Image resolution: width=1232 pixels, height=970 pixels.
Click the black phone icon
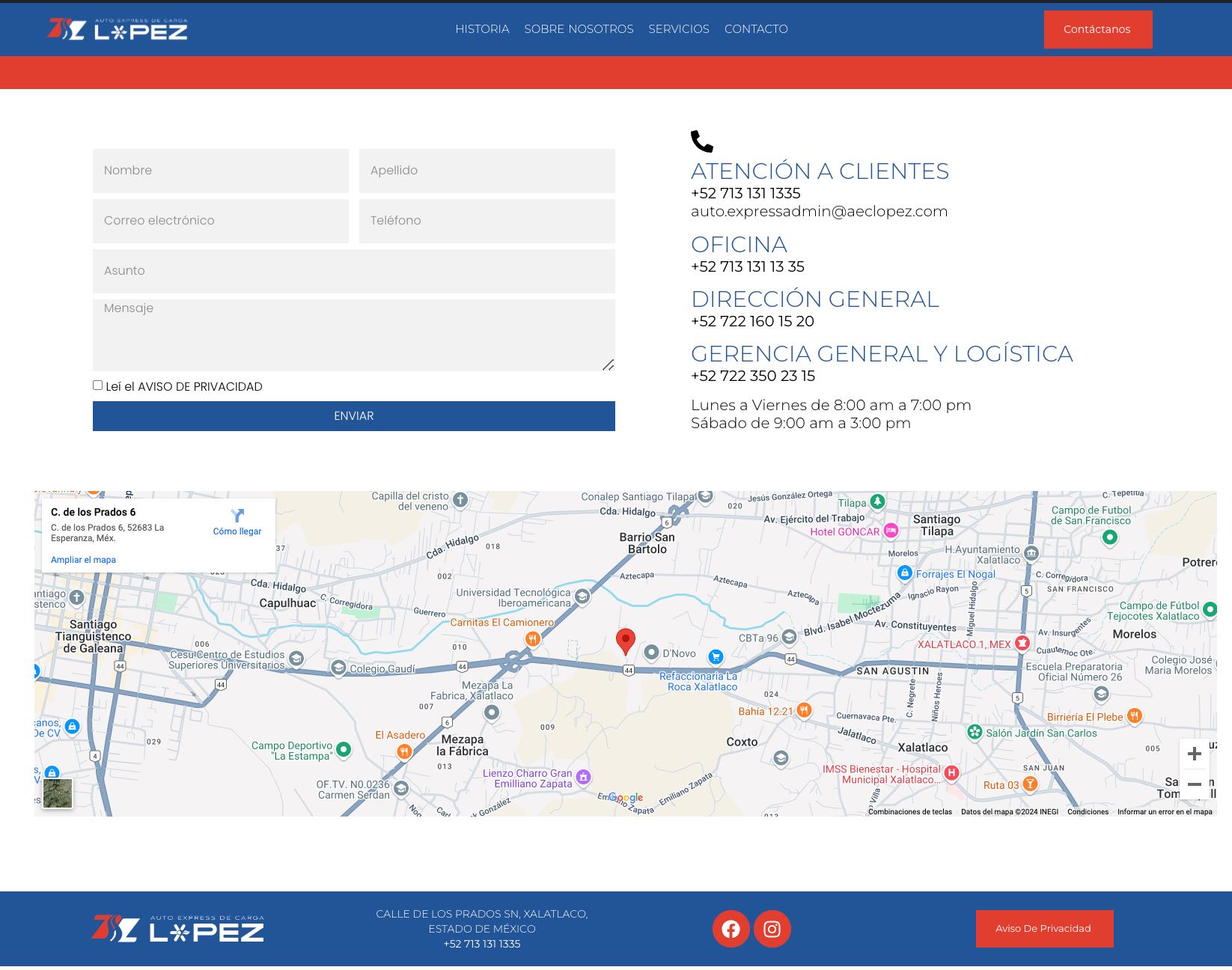pos(702,141)
